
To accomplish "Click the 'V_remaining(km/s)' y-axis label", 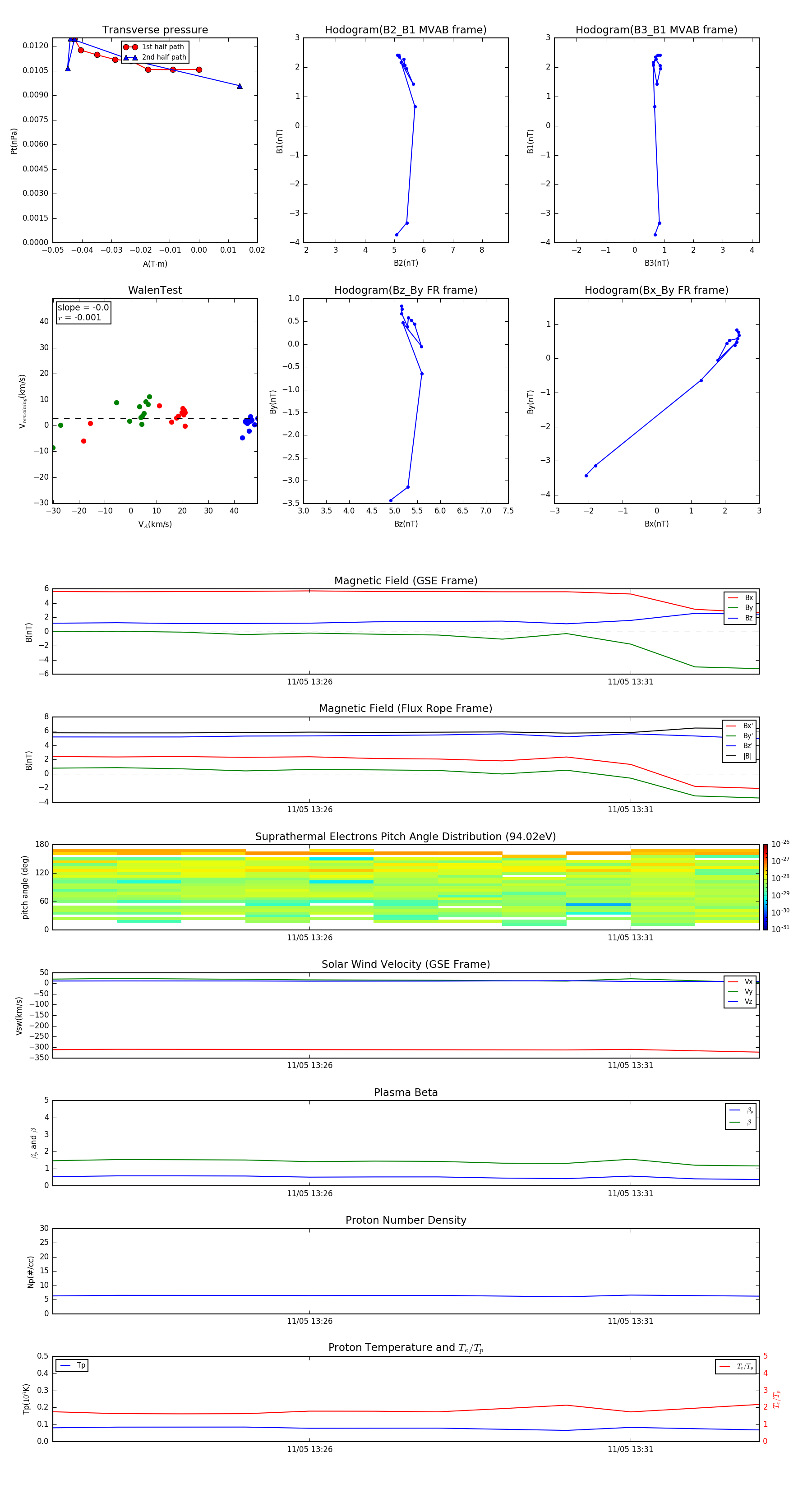I will tap(22, 401).
